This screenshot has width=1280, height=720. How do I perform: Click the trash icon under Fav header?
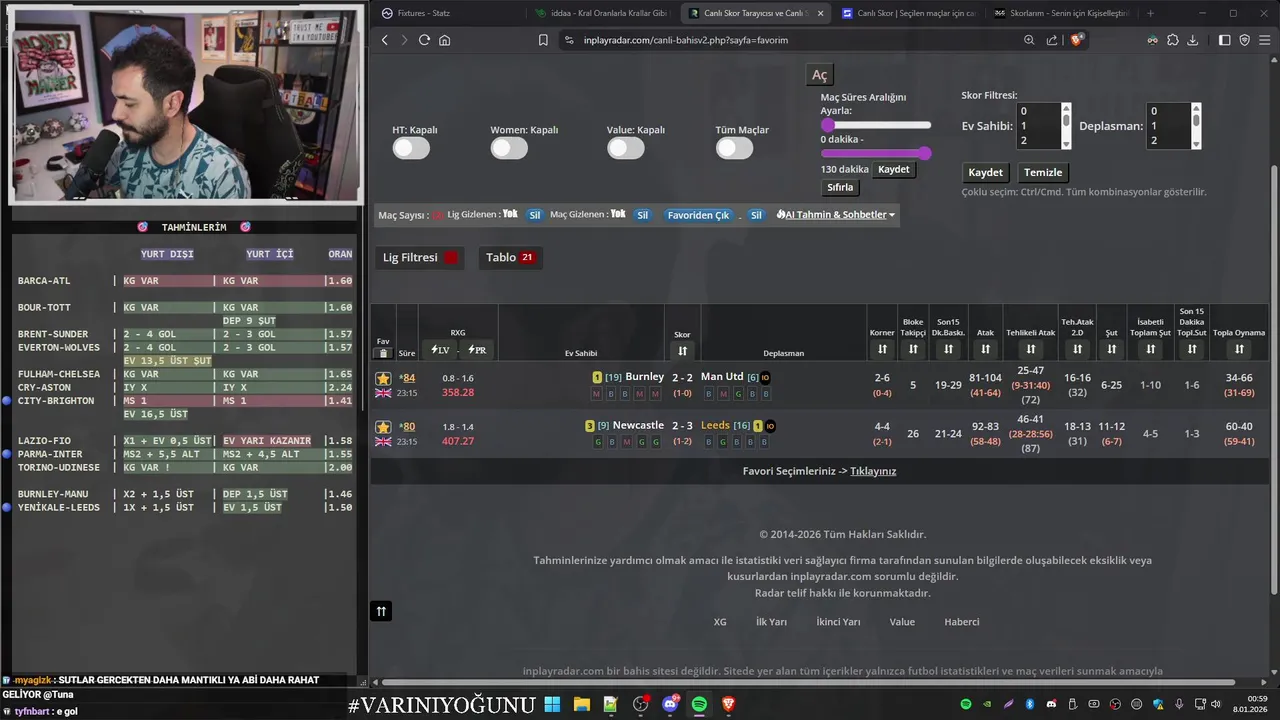click(383, 353)
